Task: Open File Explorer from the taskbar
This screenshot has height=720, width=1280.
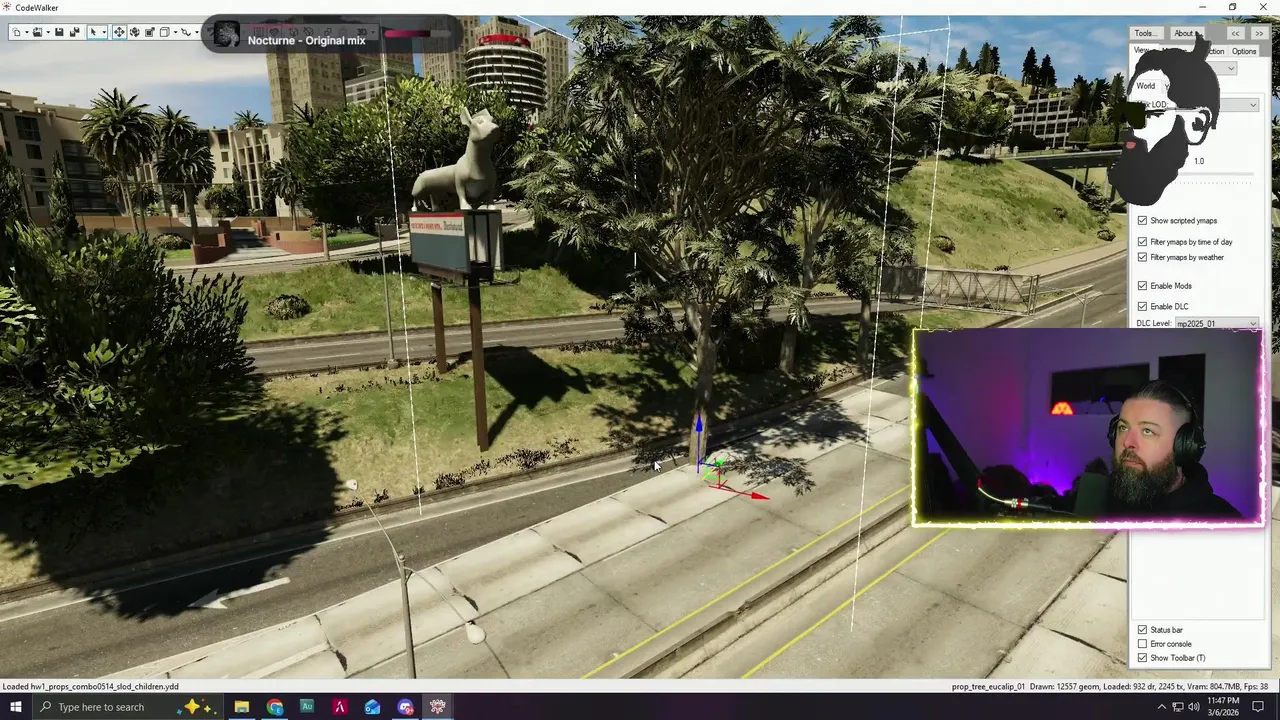Action: 242,707
